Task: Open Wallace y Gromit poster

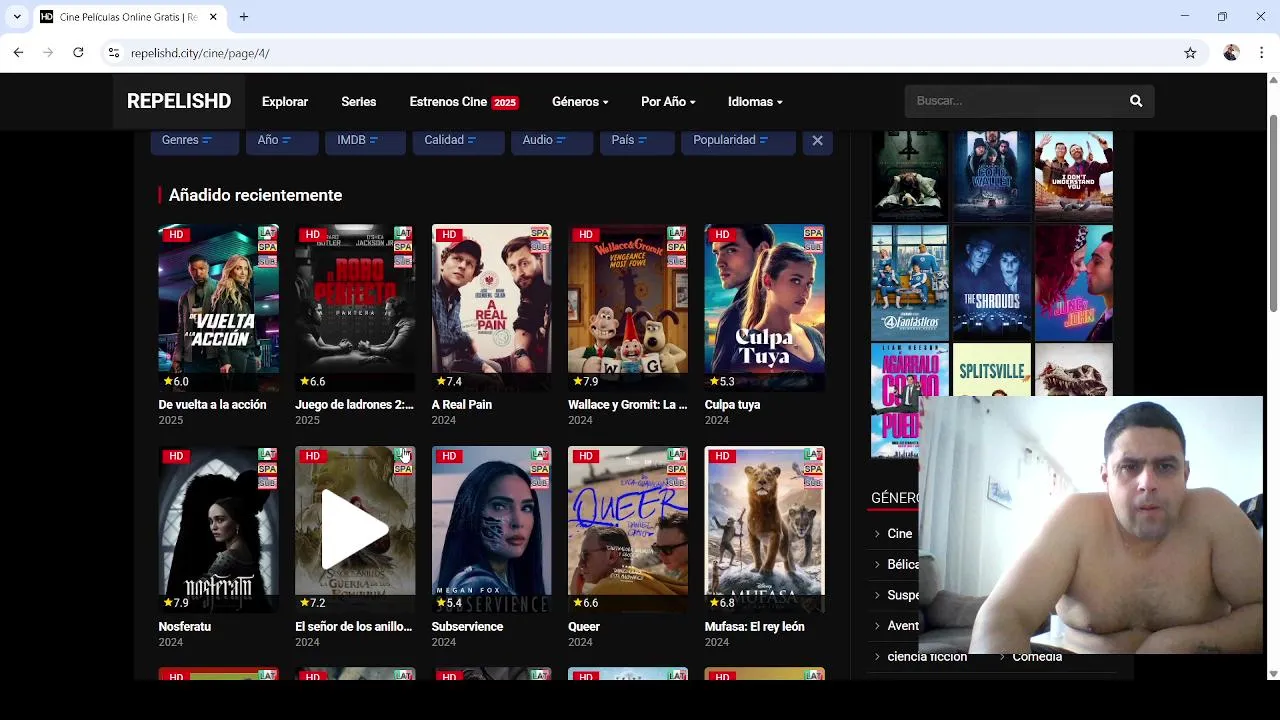Action: pos(628,308)
